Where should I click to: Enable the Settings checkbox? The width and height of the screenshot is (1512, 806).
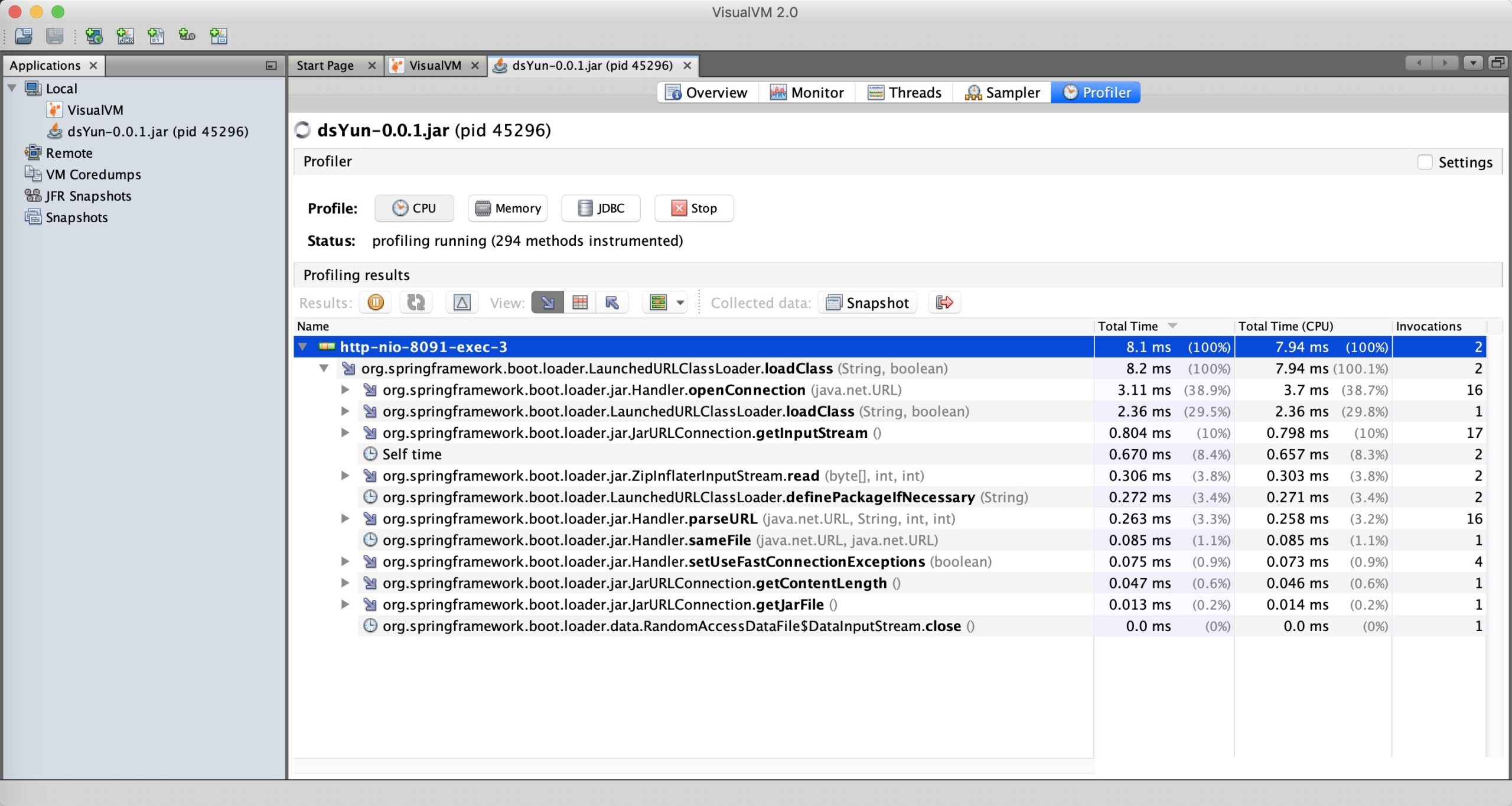pos(1426,161)
